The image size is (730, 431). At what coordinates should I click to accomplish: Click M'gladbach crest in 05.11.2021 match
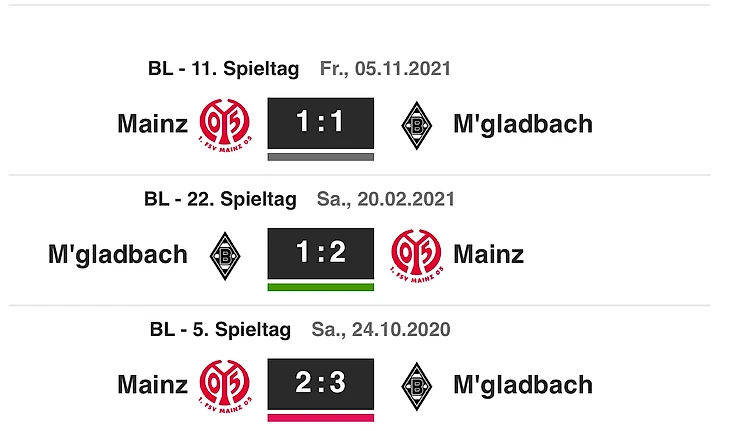click(417, 125)
